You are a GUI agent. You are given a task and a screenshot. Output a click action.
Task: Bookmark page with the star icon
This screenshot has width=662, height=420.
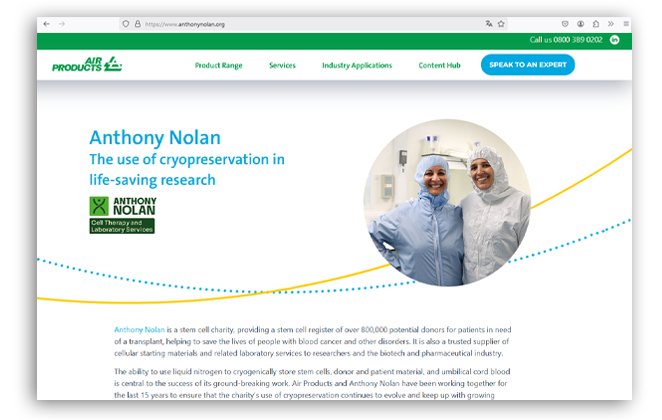[x=501, y=24]
